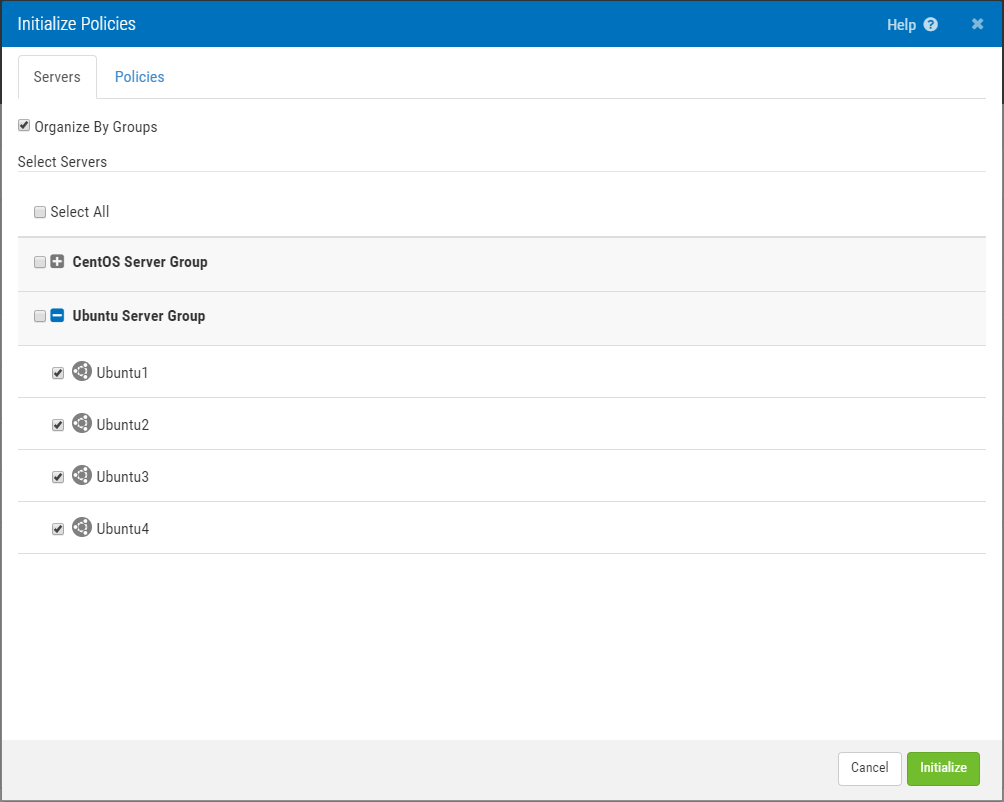Screen dimensions: 1004x802
Task: Open the Help link
Action: point(901,25)
